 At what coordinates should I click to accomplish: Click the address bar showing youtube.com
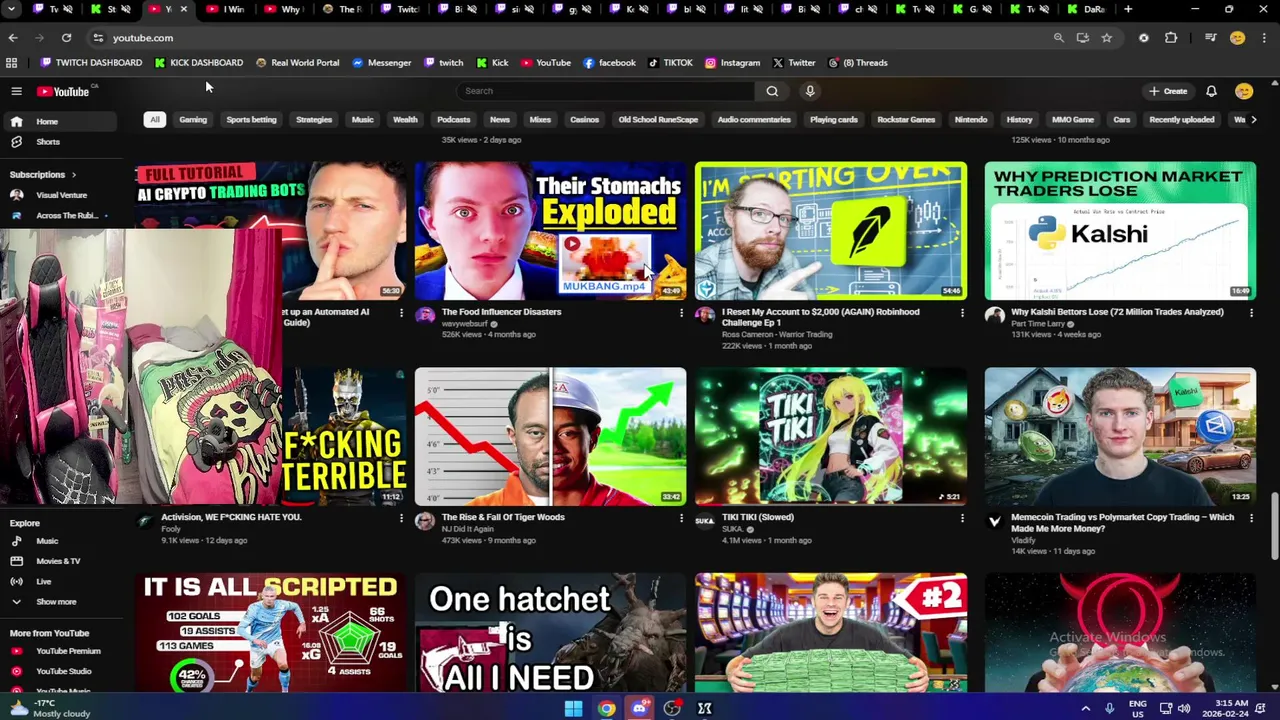pos(570,38)
